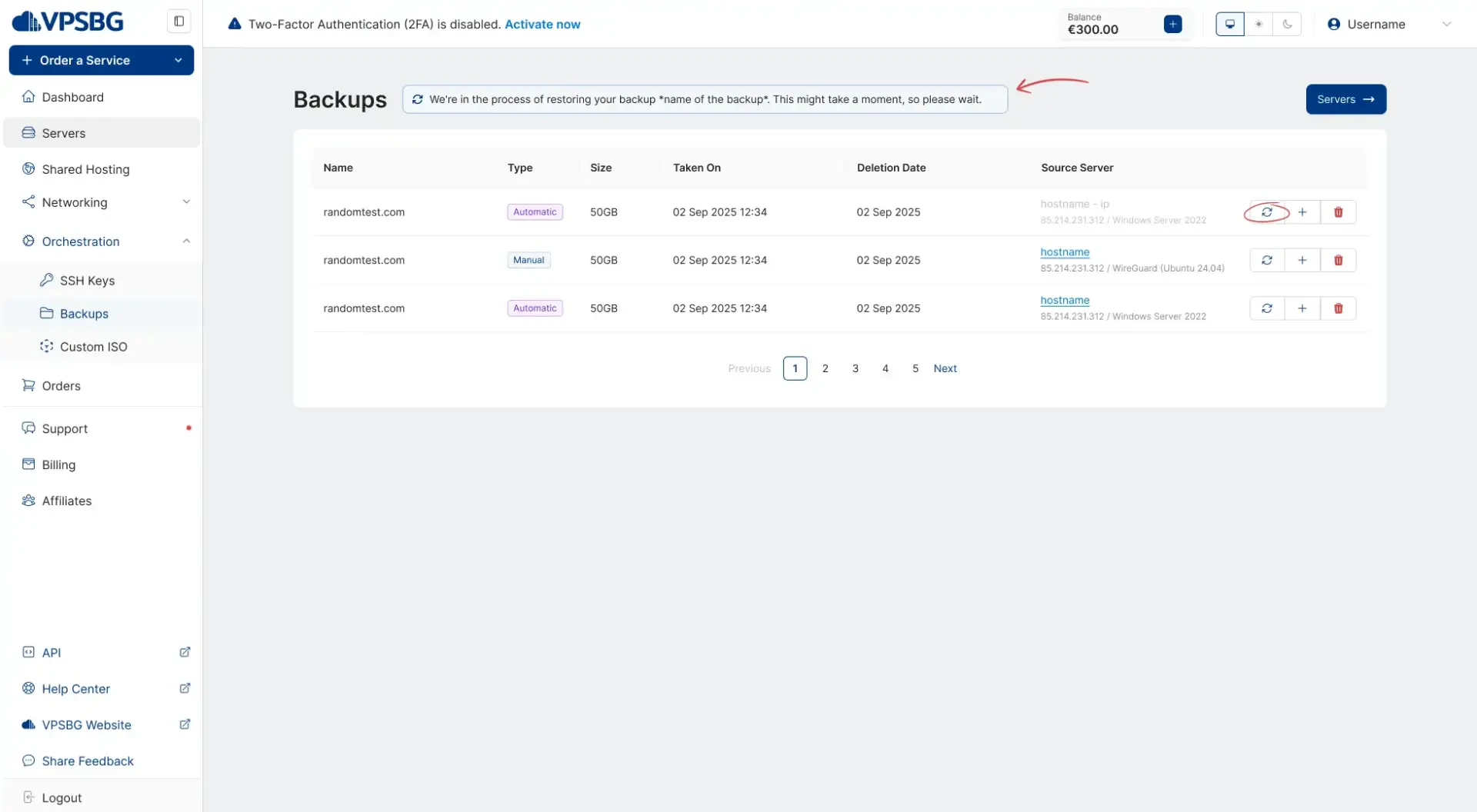Click the Share Feedback sidebar item
The image size is (1477, 812).
88,760
